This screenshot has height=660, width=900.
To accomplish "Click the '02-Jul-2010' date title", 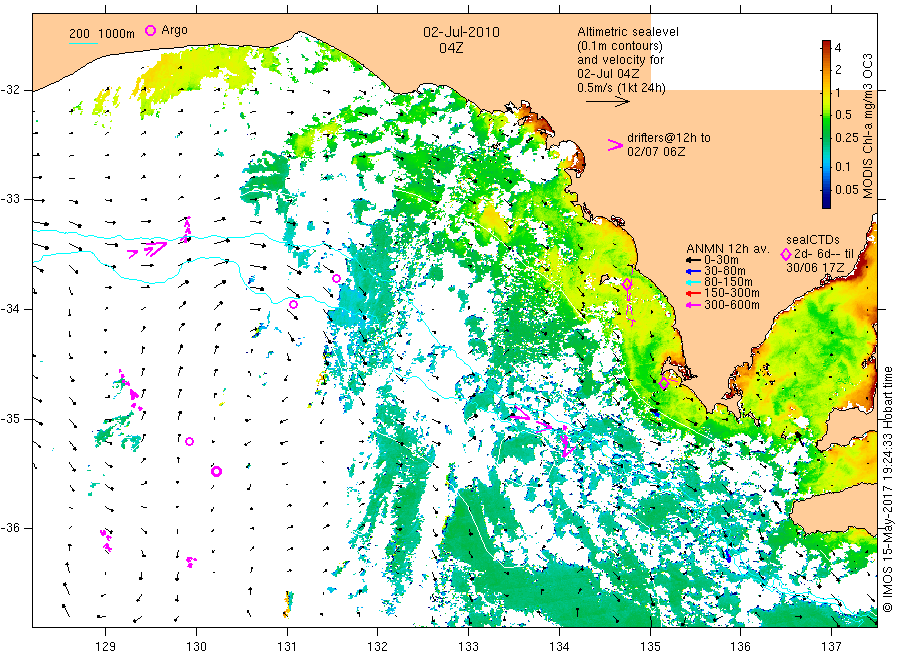I will tap(461, 32).
